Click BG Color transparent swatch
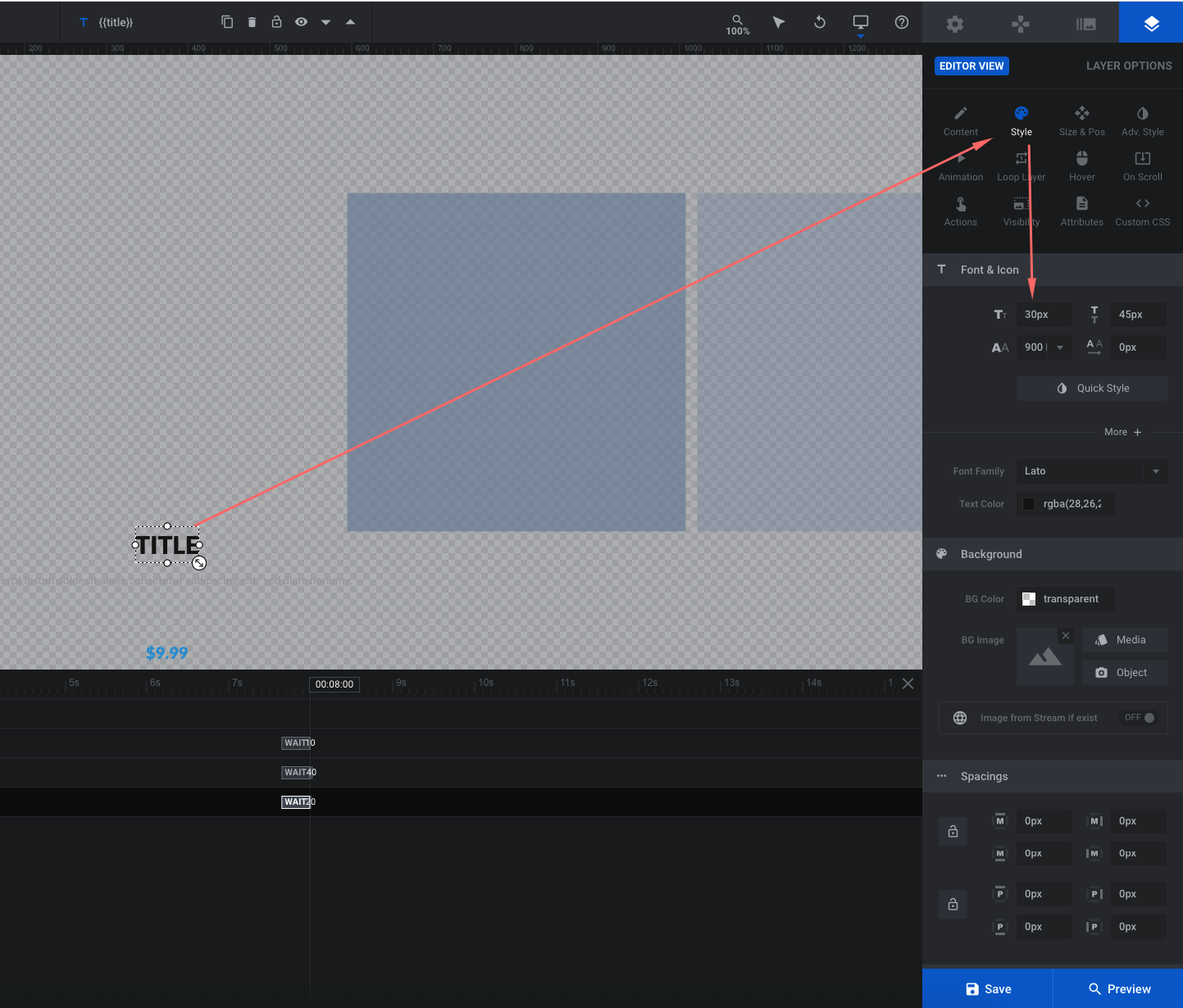The image size is (1183, 1008). click(x=1029, y=599)
